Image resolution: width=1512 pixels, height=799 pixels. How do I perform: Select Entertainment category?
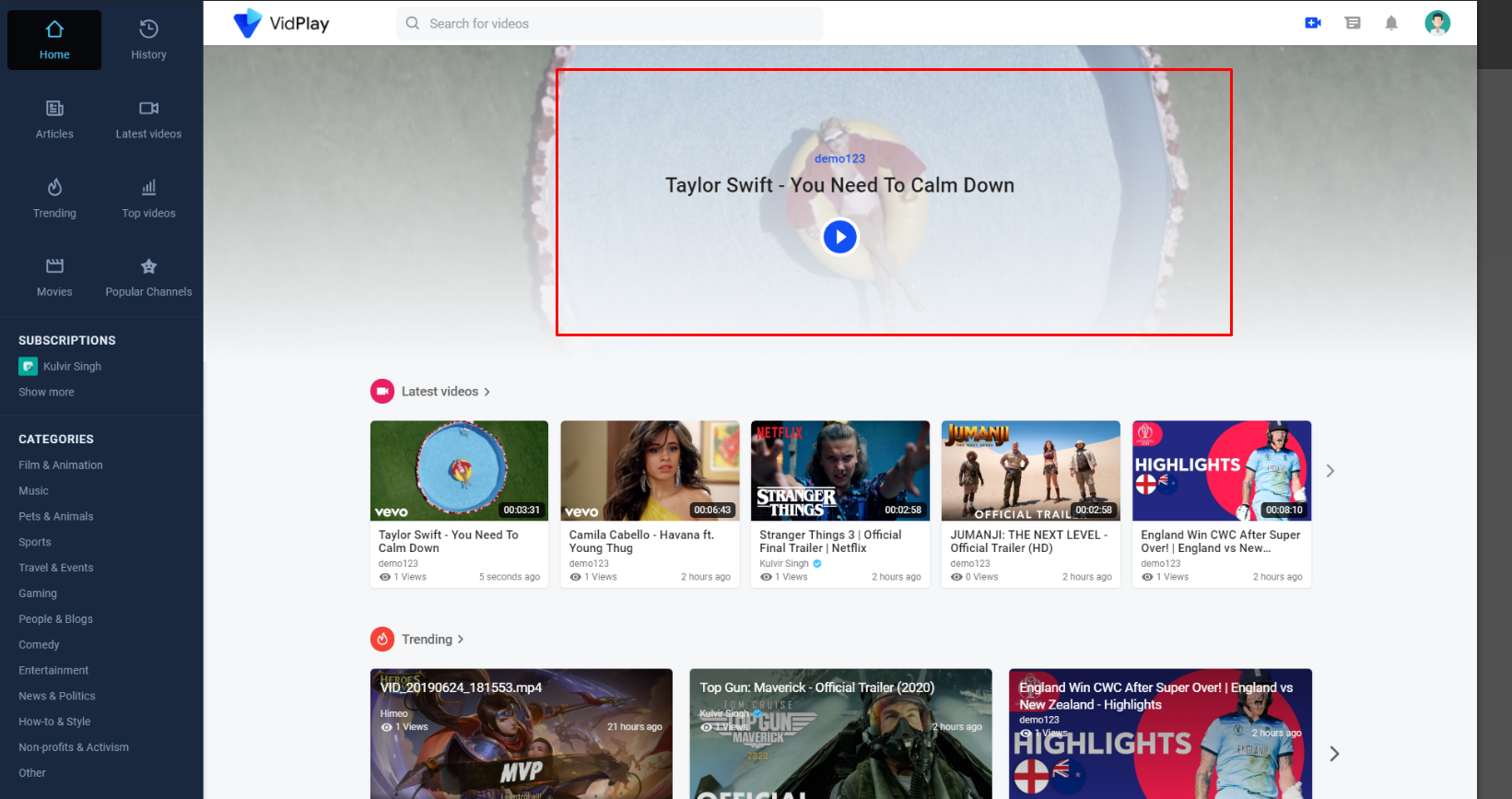coord(53,671)
